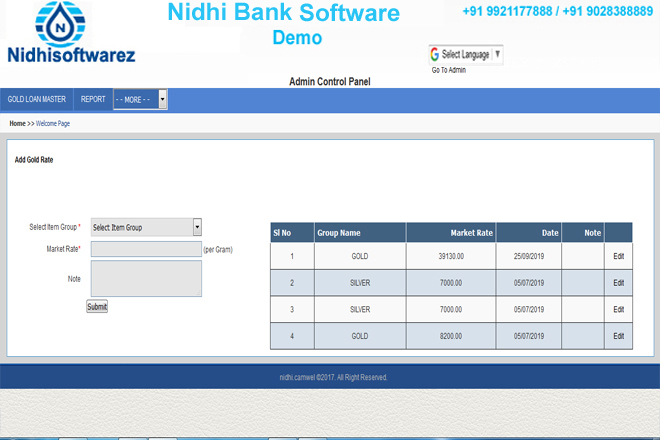Click the Date column header

529,232
